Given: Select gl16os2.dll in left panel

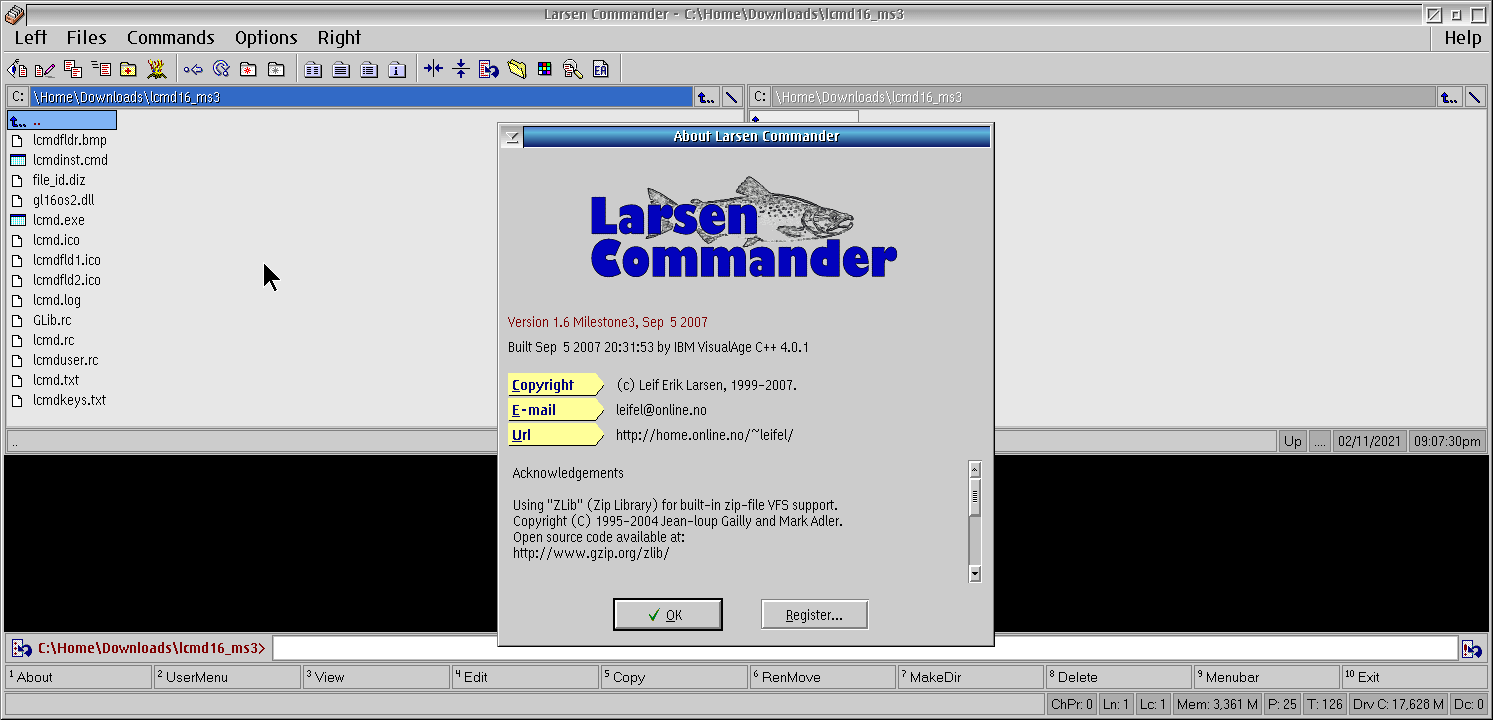Looking at the screenshot, I should (x=63, y=200).
